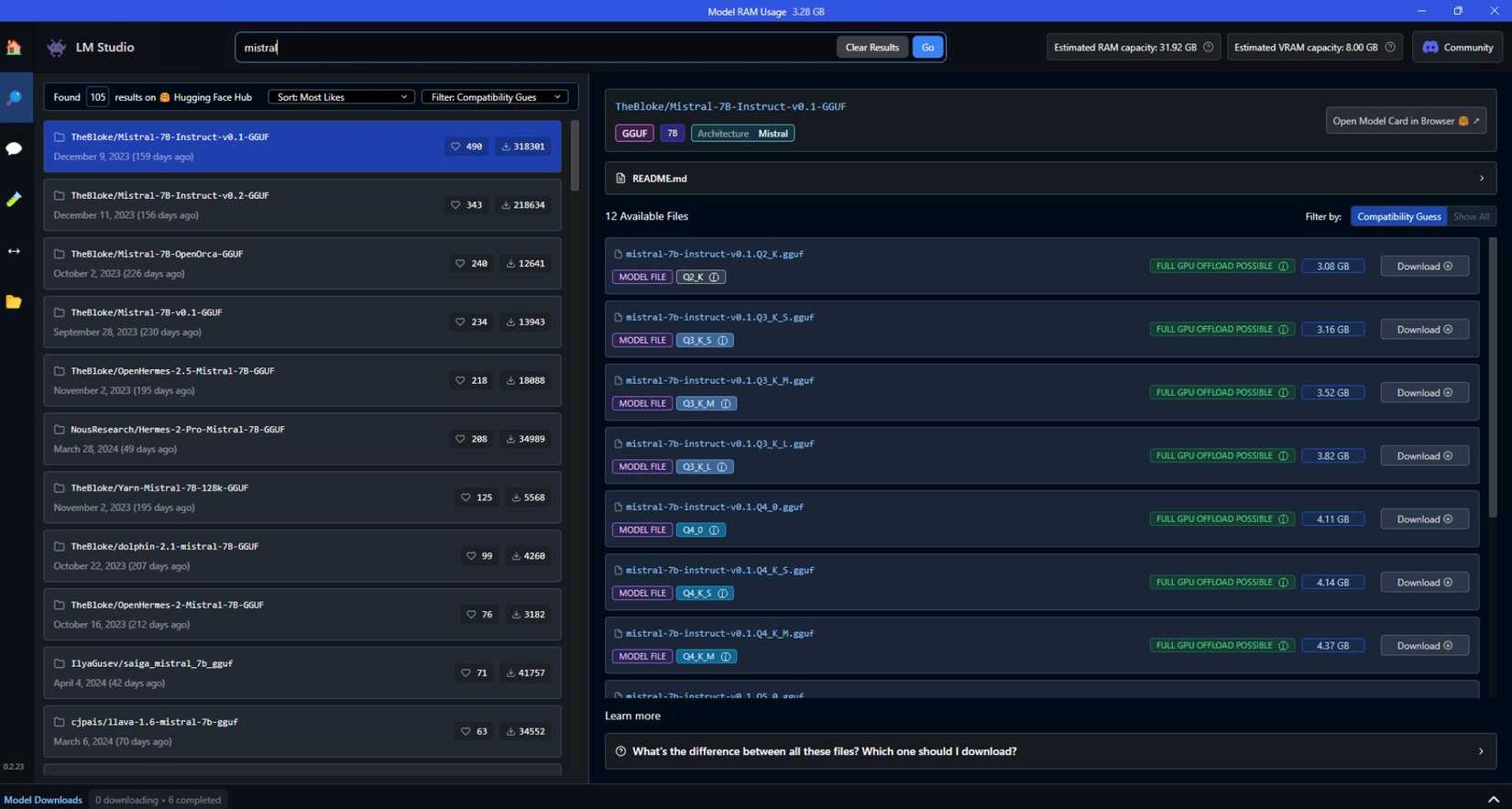Open the Community button

click(x=1457, y=47)
